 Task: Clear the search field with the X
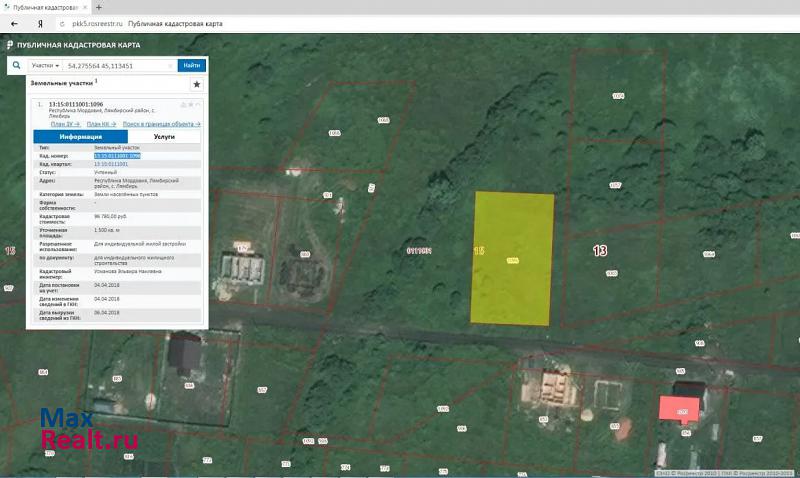click(x=171, y=65)
